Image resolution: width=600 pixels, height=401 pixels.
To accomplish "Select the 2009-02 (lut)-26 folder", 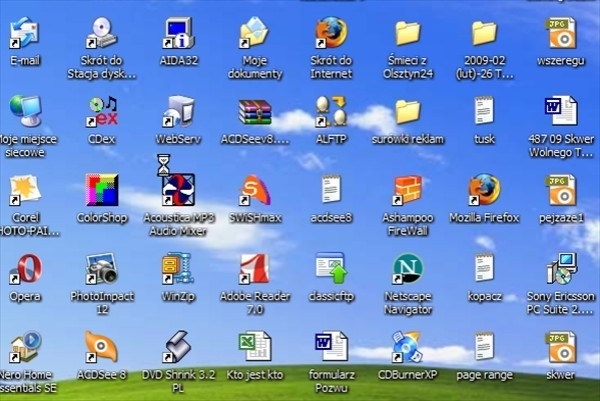I will tap(484, 33).
